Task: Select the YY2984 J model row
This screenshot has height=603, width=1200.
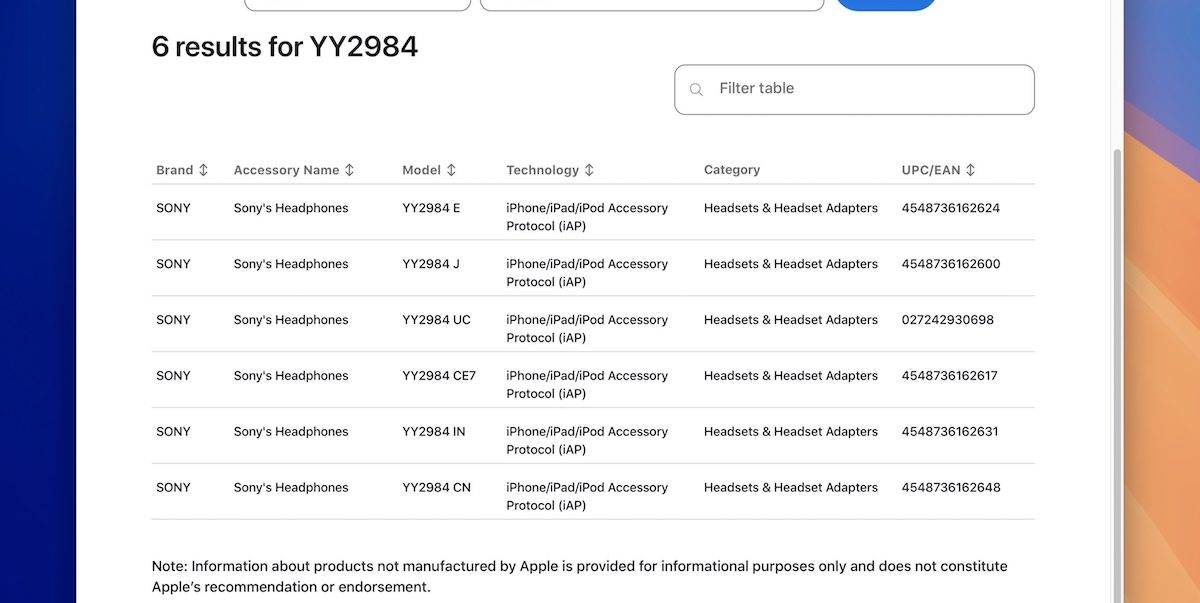Action: click(x=431, y=264)
